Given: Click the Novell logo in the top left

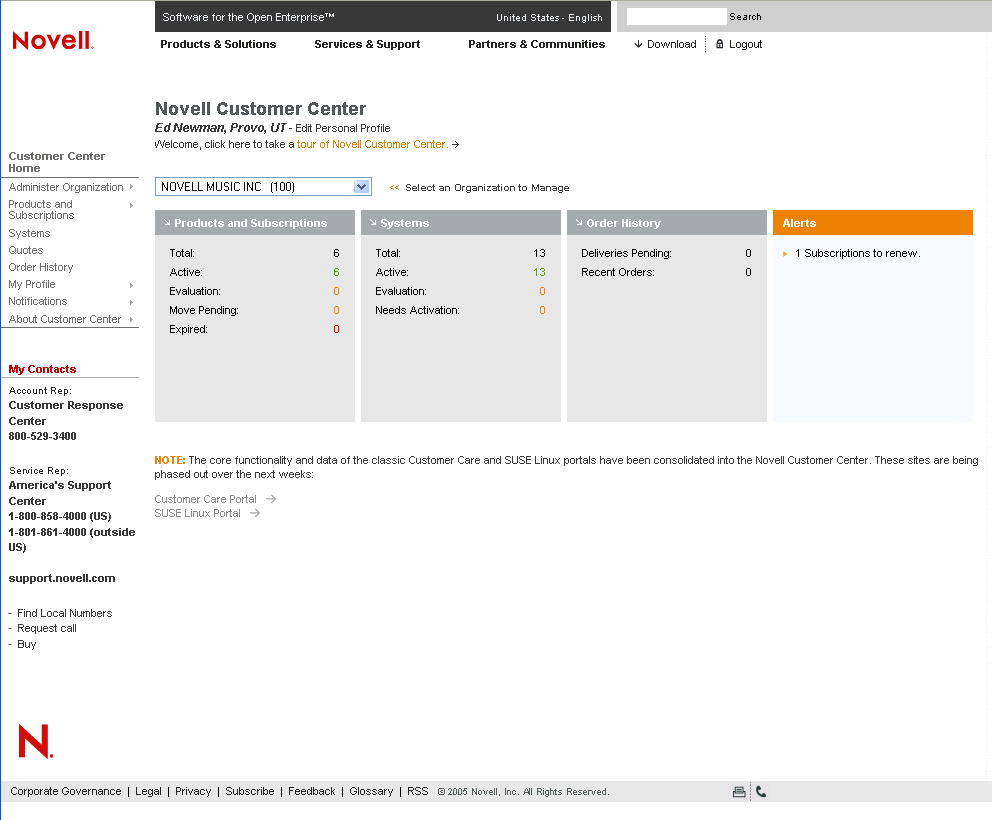Looking at the screenshot, I should pyautogui.click(x=52, y=41).
